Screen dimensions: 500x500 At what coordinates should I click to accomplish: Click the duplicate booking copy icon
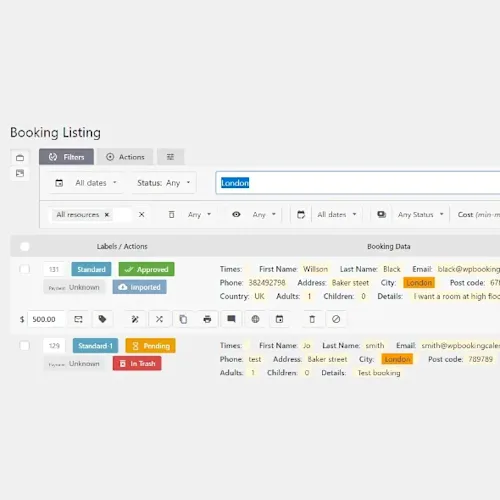click(183, 319)
